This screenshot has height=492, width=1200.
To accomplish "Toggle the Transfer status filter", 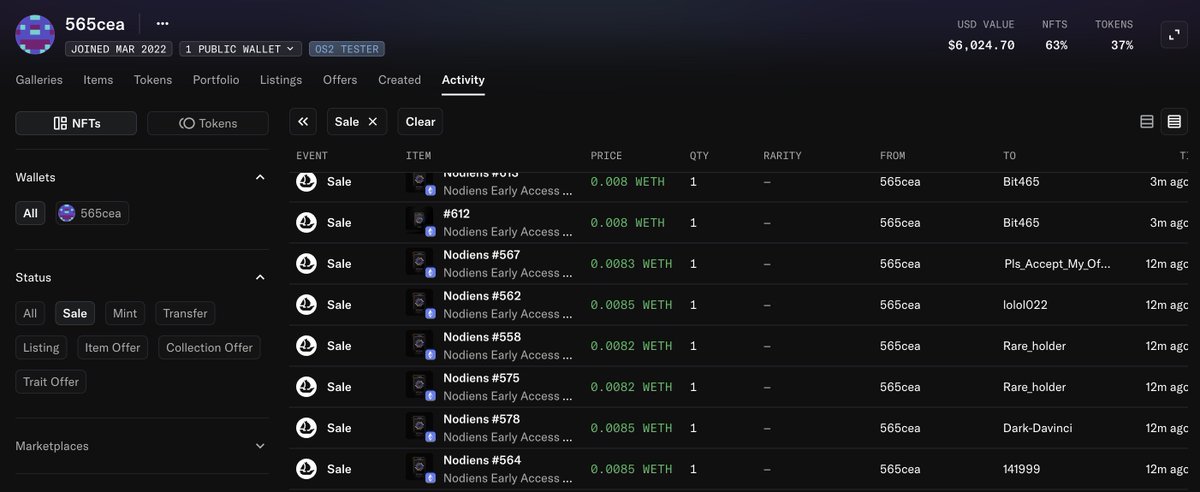I will click(x=185, y=313).
